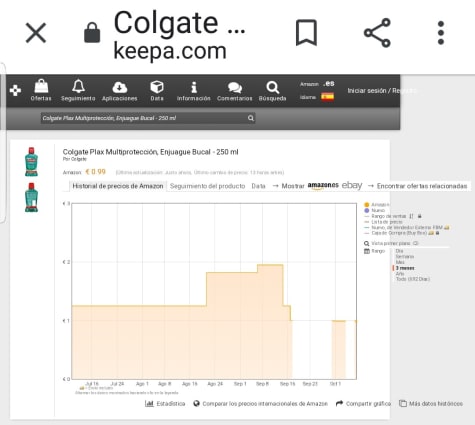Click Comparar los precios internacionales de Amazon

point(261,404)
